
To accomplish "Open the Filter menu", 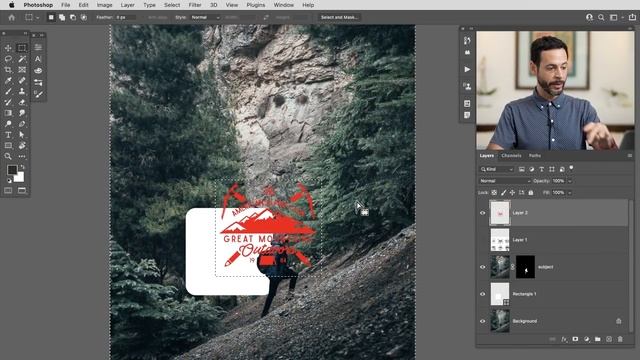I will tap(195, 5).
